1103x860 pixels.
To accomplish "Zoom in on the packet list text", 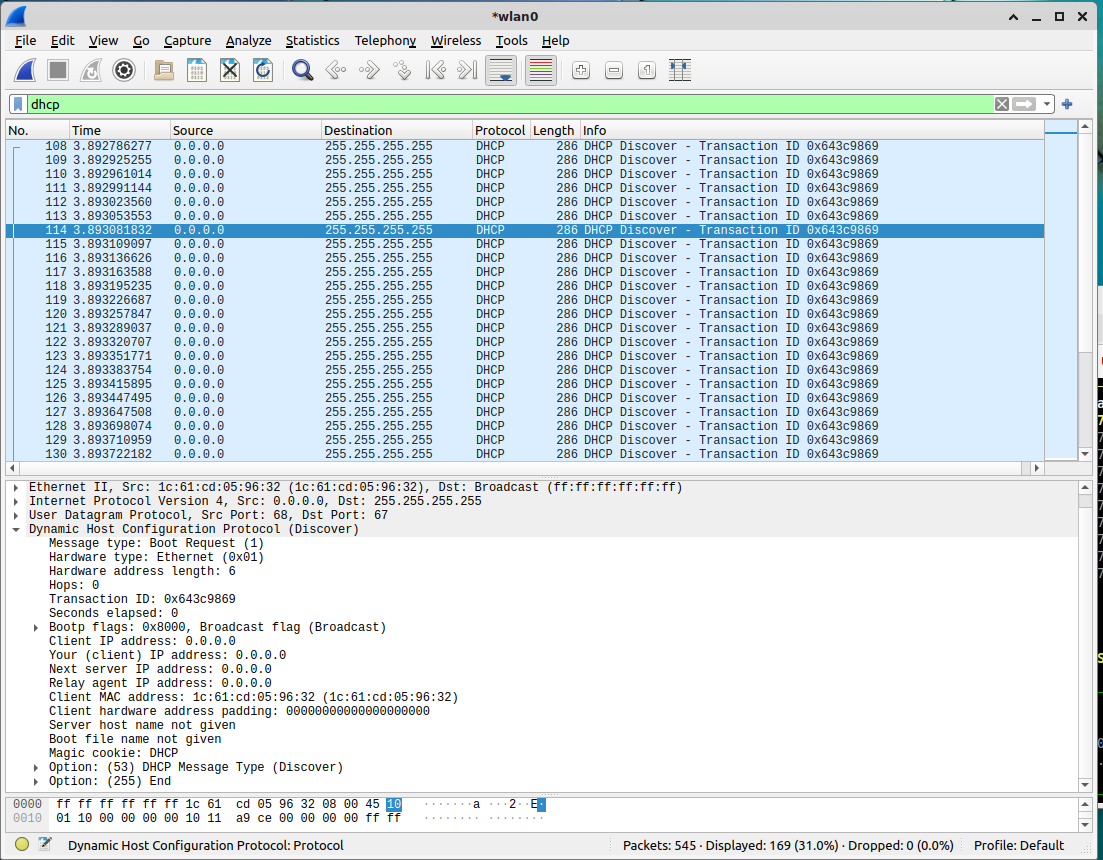I will [580, 70].
